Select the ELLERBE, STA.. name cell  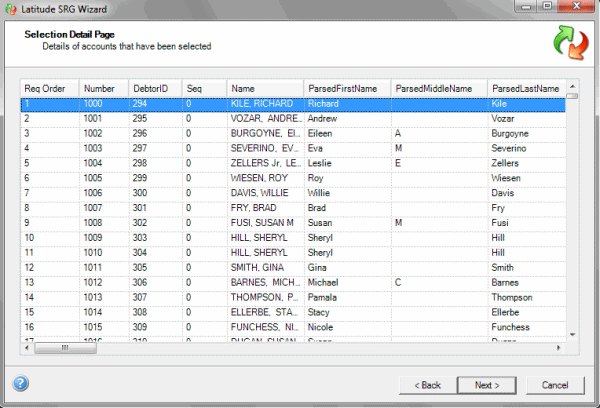[x=266, y=313]
